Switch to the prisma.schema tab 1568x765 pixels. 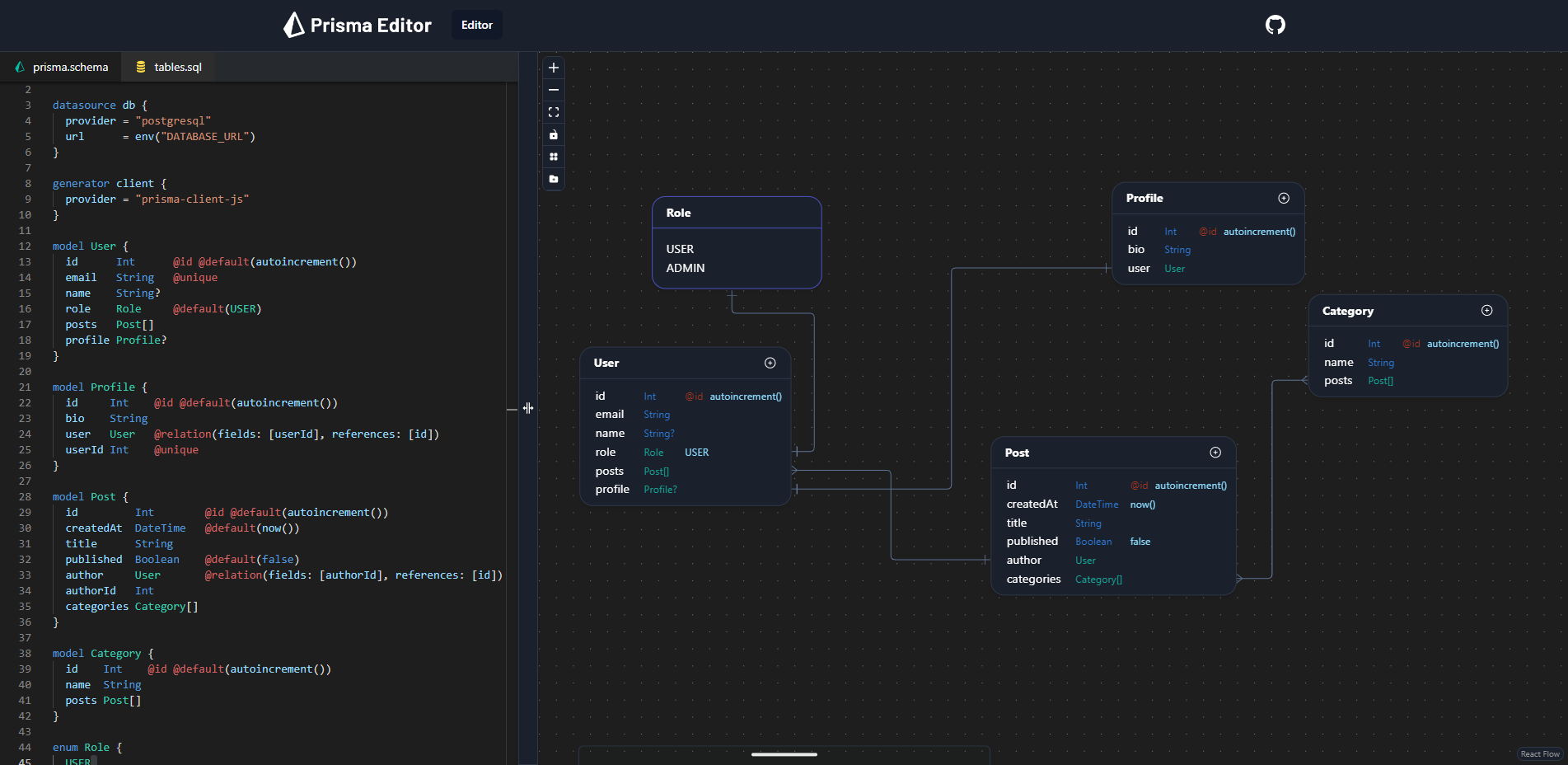pos(61,67)
